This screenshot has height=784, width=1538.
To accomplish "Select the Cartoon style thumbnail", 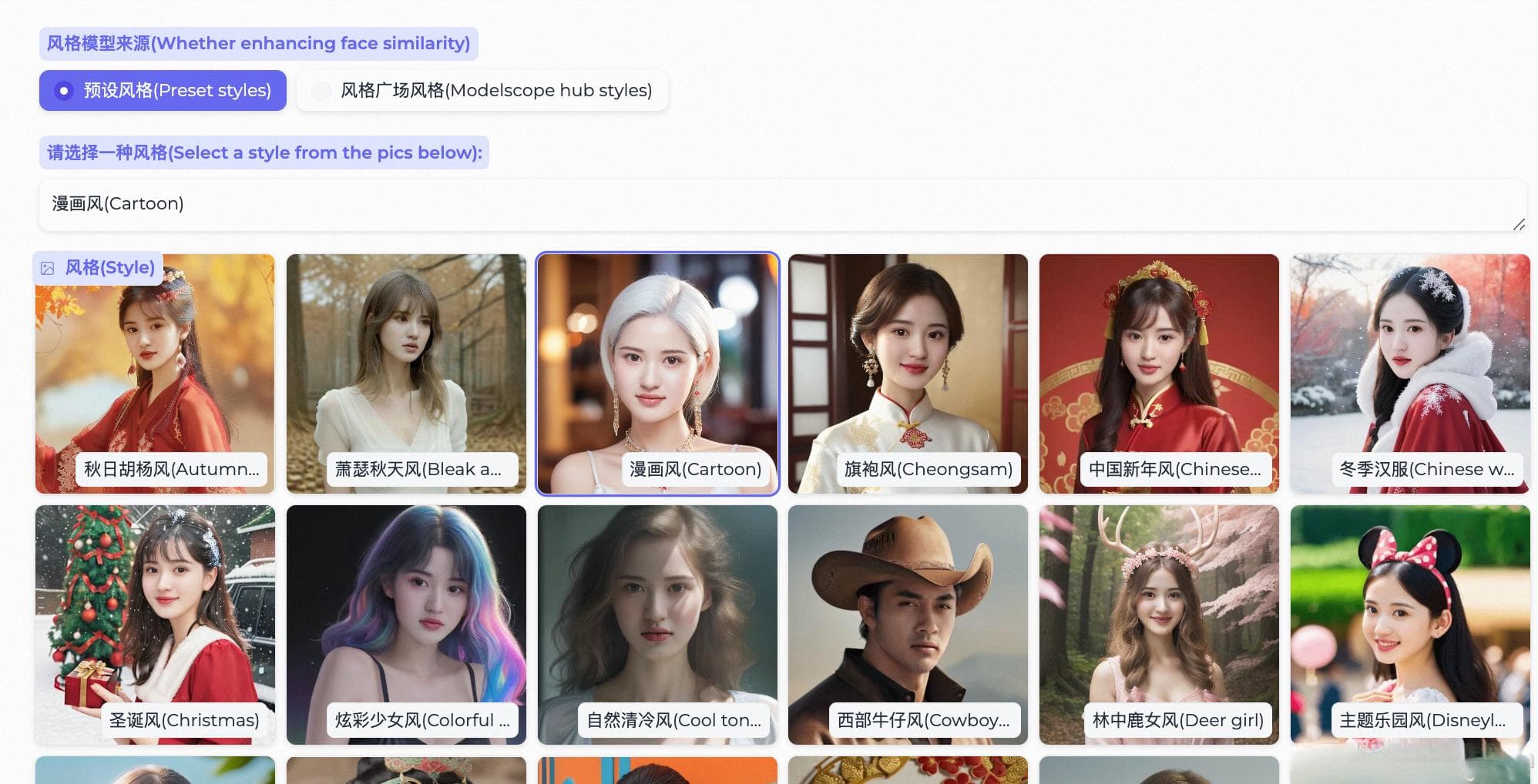I will tap(657, 374).
